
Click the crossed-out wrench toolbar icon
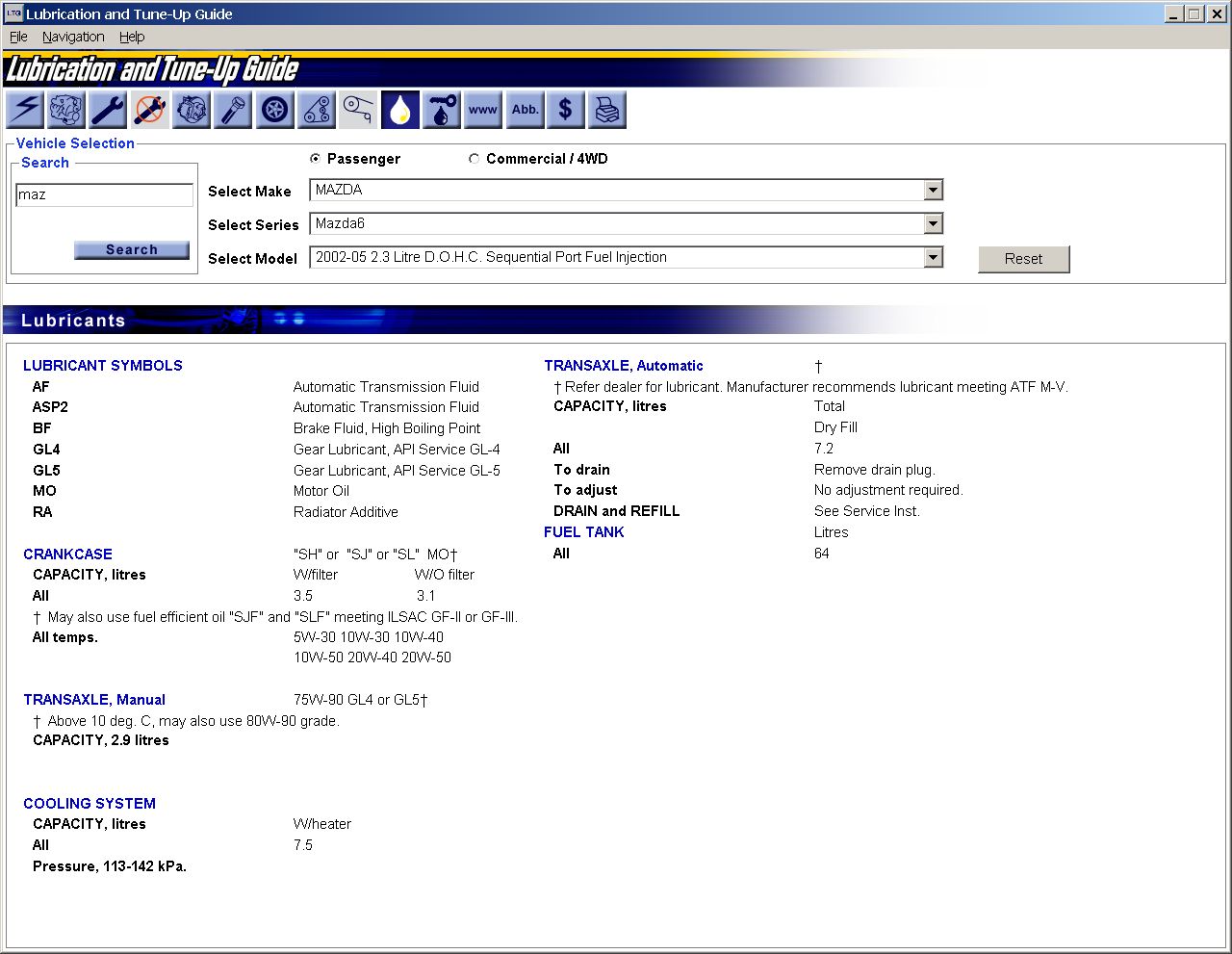point(149,110)
